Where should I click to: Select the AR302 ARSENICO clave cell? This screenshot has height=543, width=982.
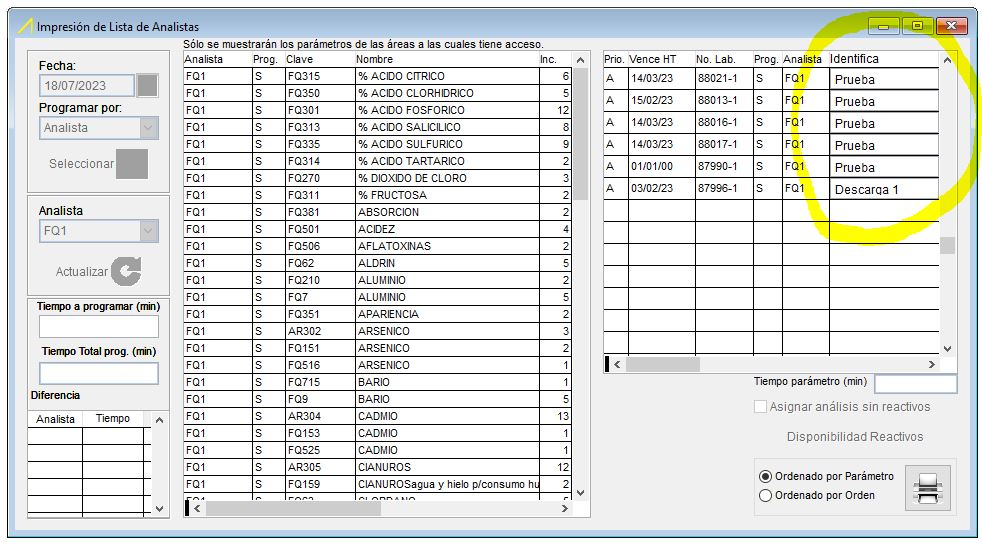[x=319, y=331]
